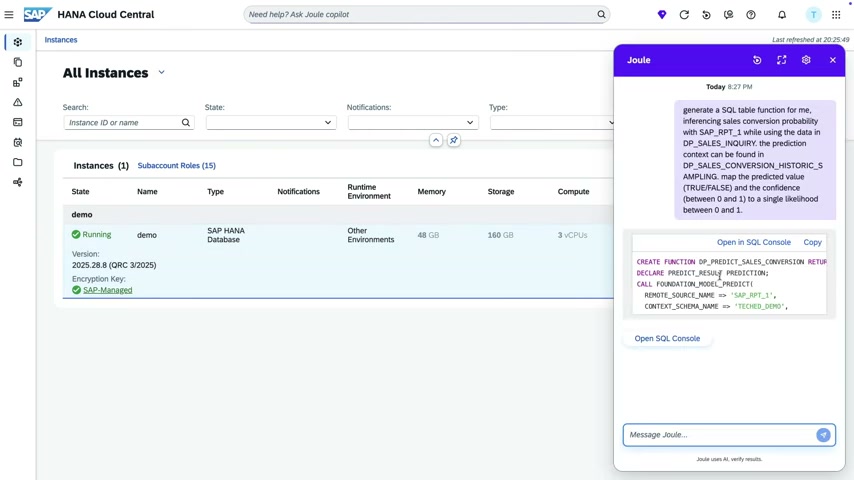Viewport: 854px width, 480px height.
Task: Click the Name column header
Action: 147,192
